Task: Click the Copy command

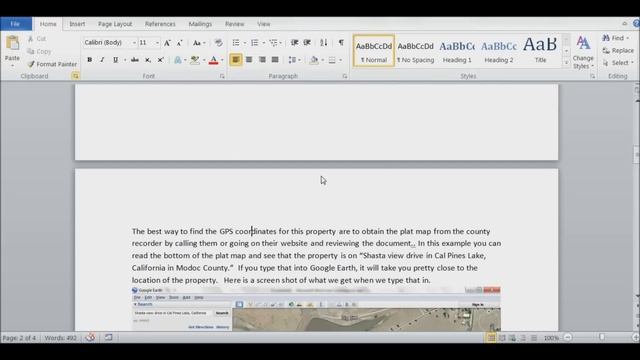Action: [x=40, y=51]
